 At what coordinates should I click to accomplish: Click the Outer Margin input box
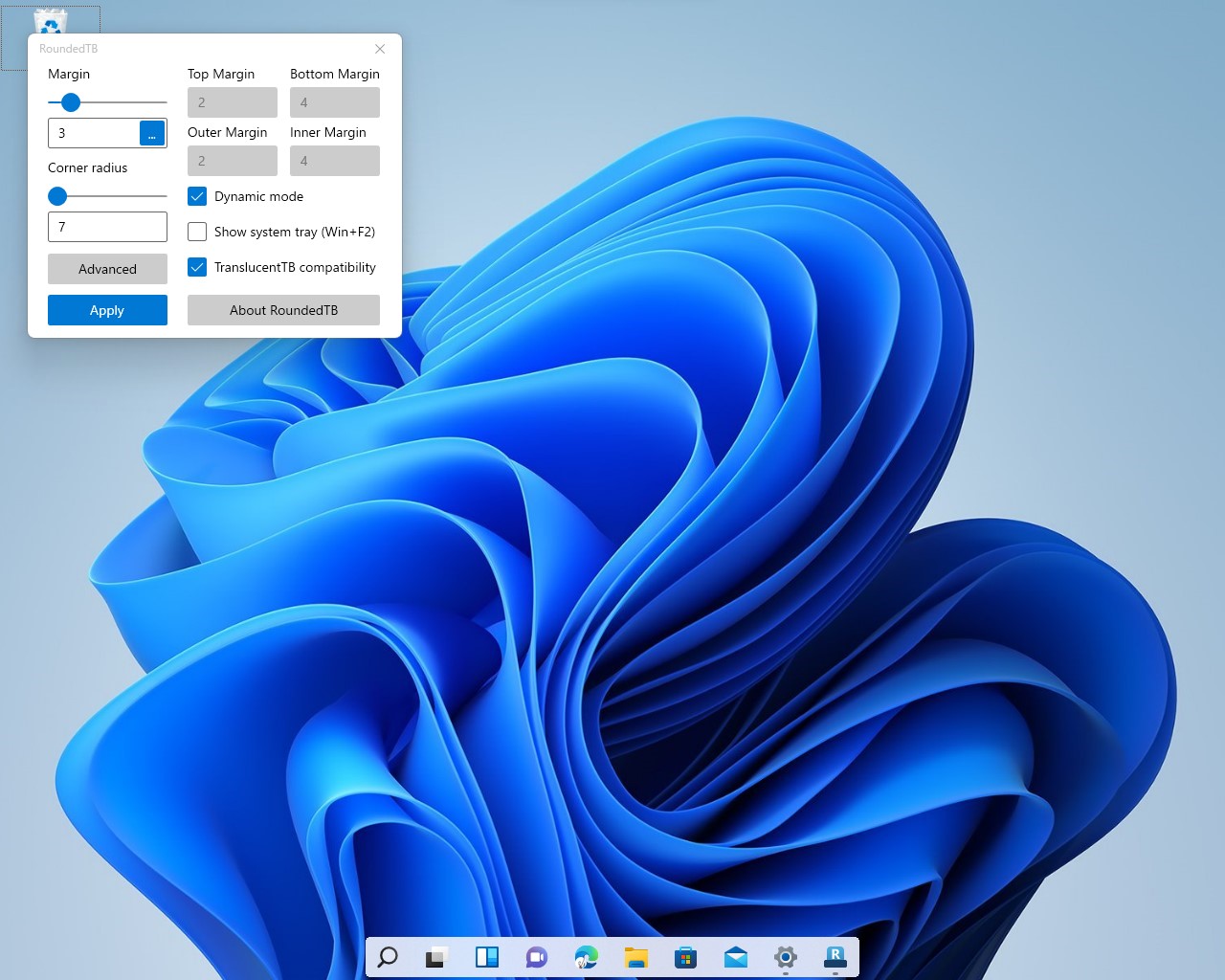click(x=233, y=161)
